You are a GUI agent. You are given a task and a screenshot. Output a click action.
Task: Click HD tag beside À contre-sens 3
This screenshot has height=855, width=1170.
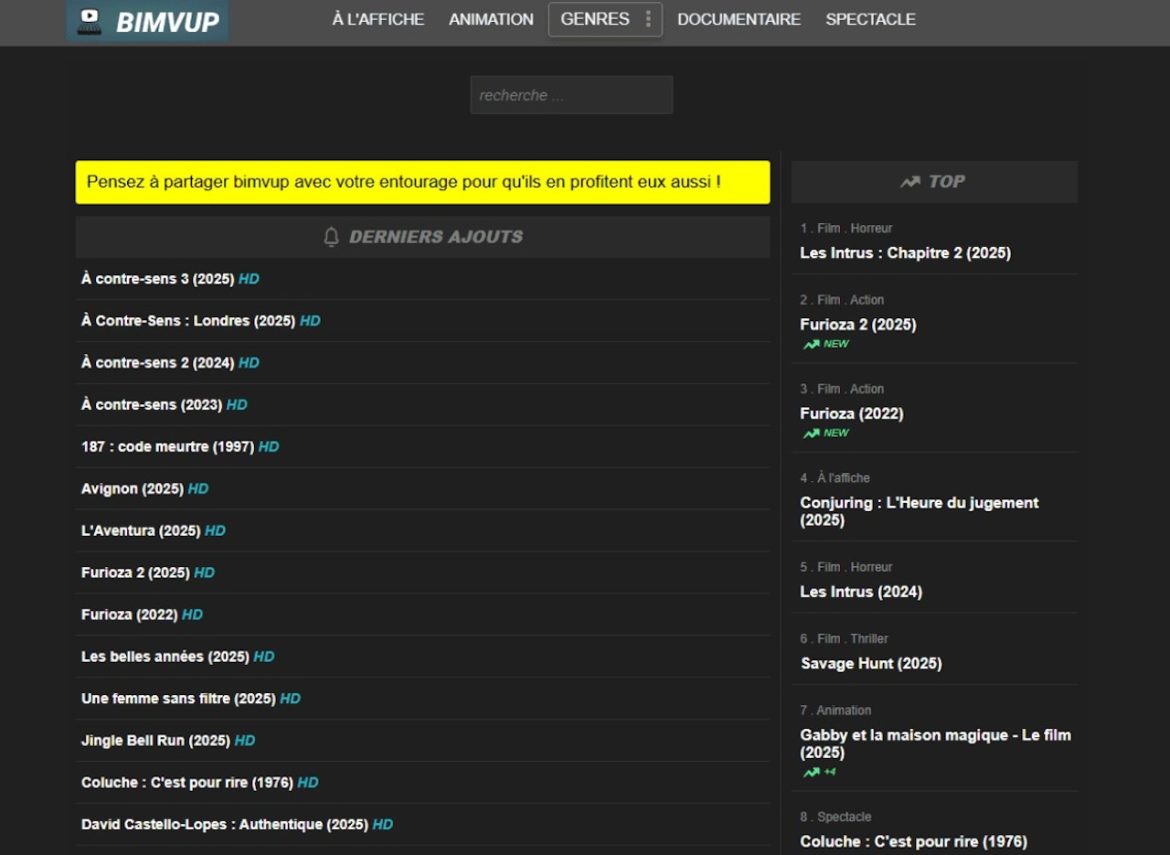click(249, 279)
